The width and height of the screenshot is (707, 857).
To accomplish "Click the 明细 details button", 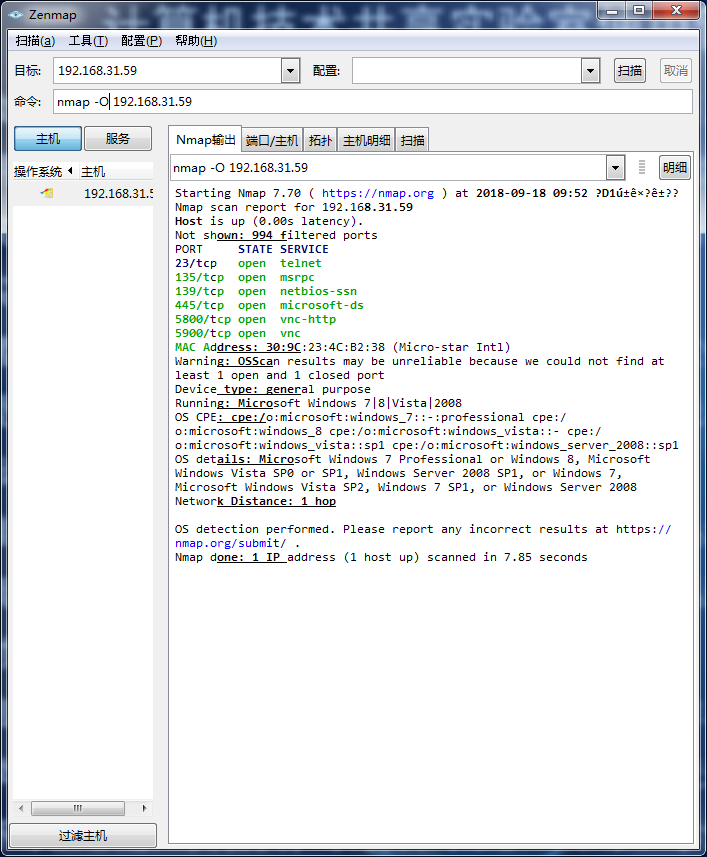I will 675,168.
